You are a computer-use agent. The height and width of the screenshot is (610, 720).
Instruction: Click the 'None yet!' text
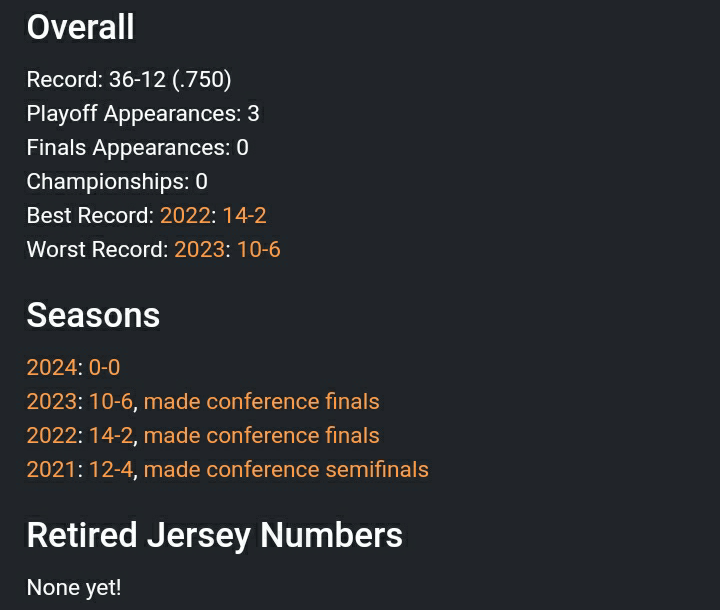coord(74,587)
